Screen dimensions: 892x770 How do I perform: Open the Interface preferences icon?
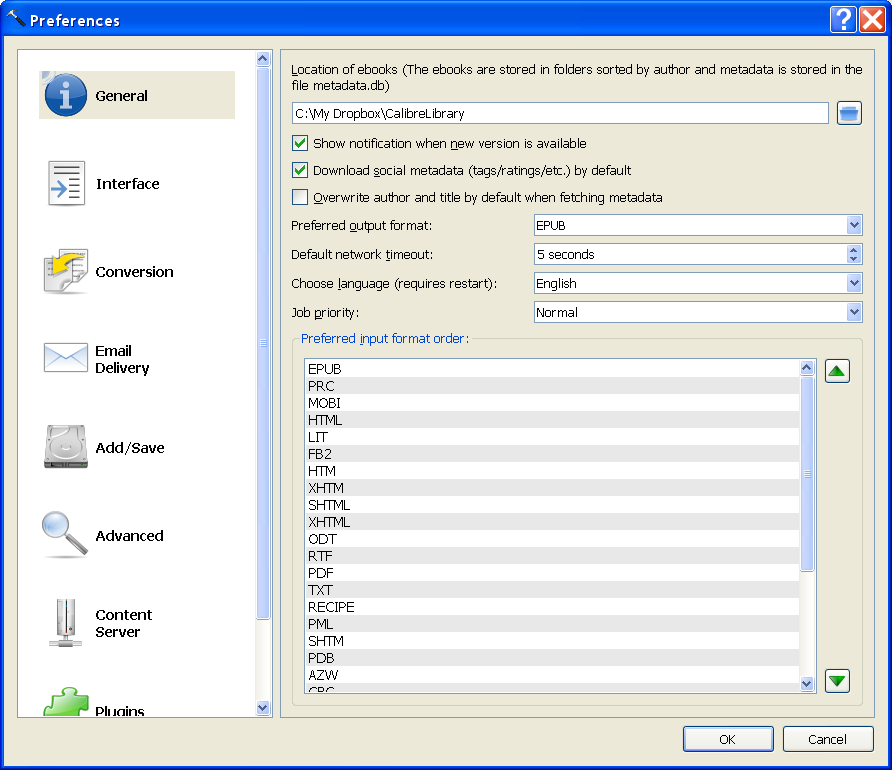[66, 184]
